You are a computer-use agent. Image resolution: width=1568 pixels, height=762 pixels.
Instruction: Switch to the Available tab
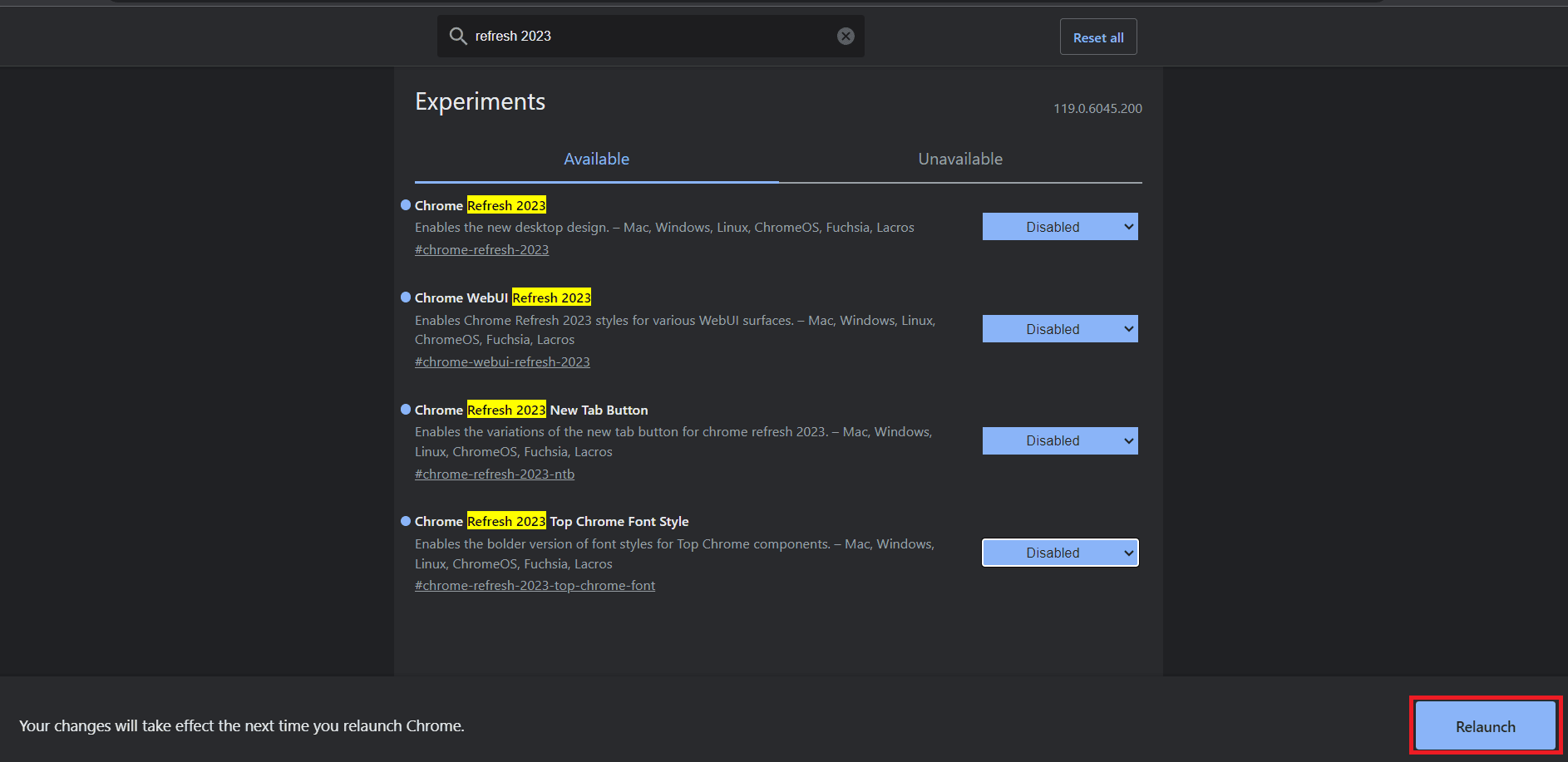pyautogui.click(x=597, y=159)
